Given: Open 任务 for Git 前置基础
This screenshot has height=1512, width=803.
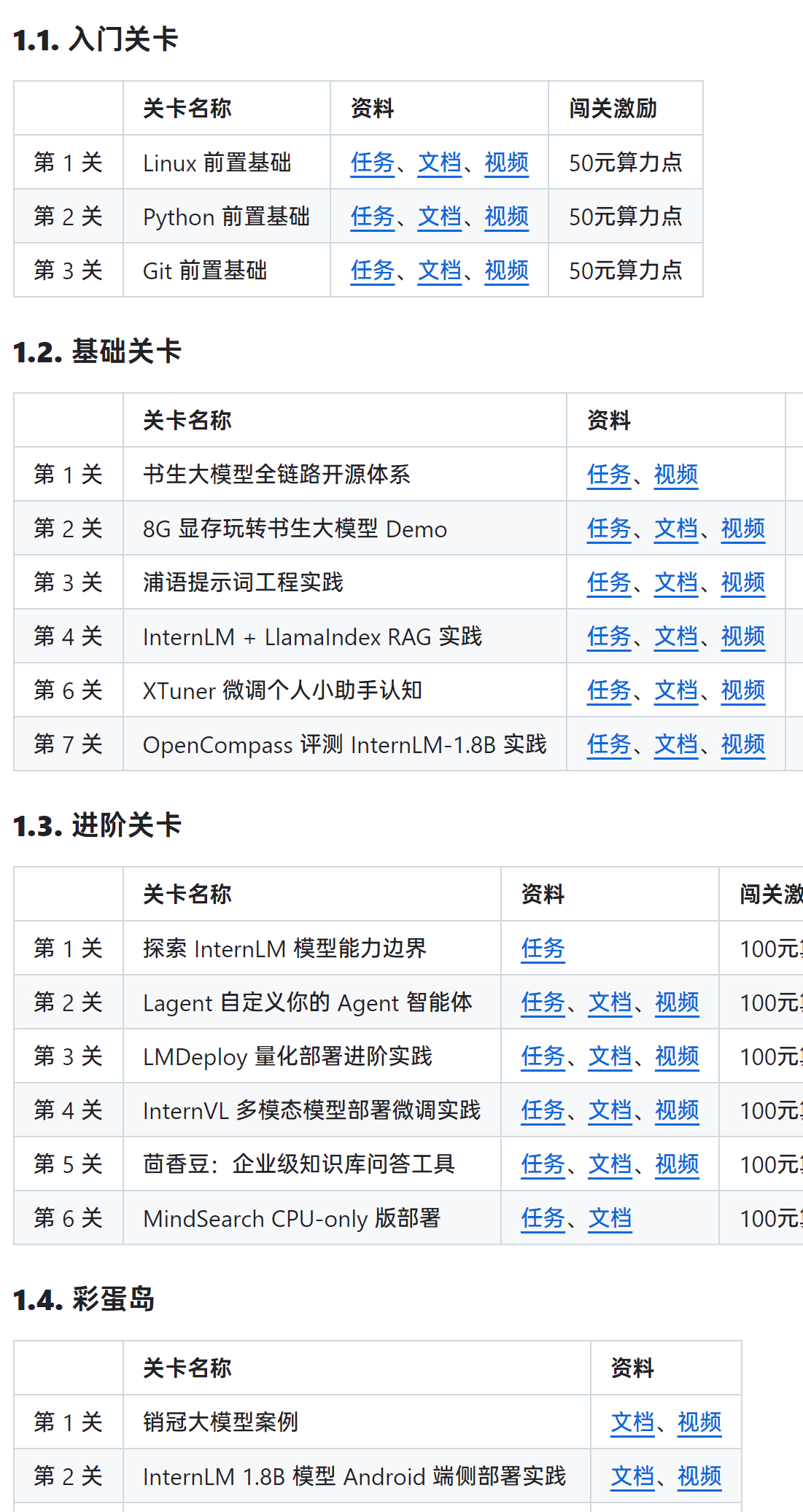Looking at the screenshot, I should (373, 270).
